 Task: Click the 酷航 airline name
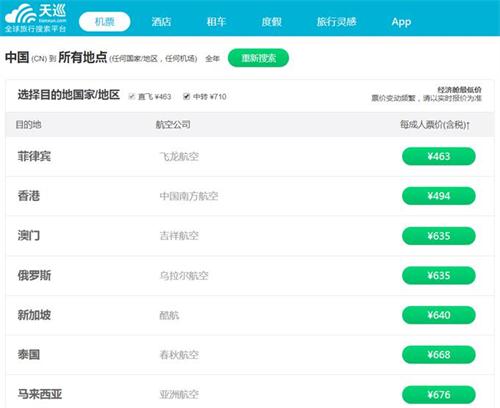(169, 315)
